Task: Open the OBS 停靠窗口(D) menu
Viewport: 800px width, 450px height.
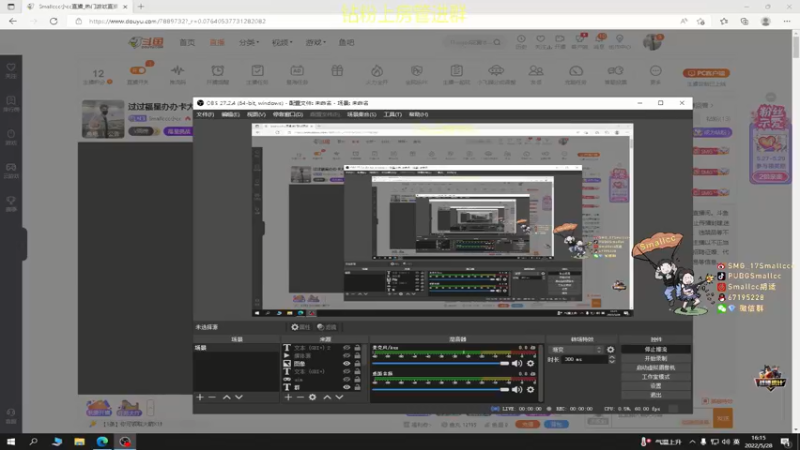Action: 288,114
